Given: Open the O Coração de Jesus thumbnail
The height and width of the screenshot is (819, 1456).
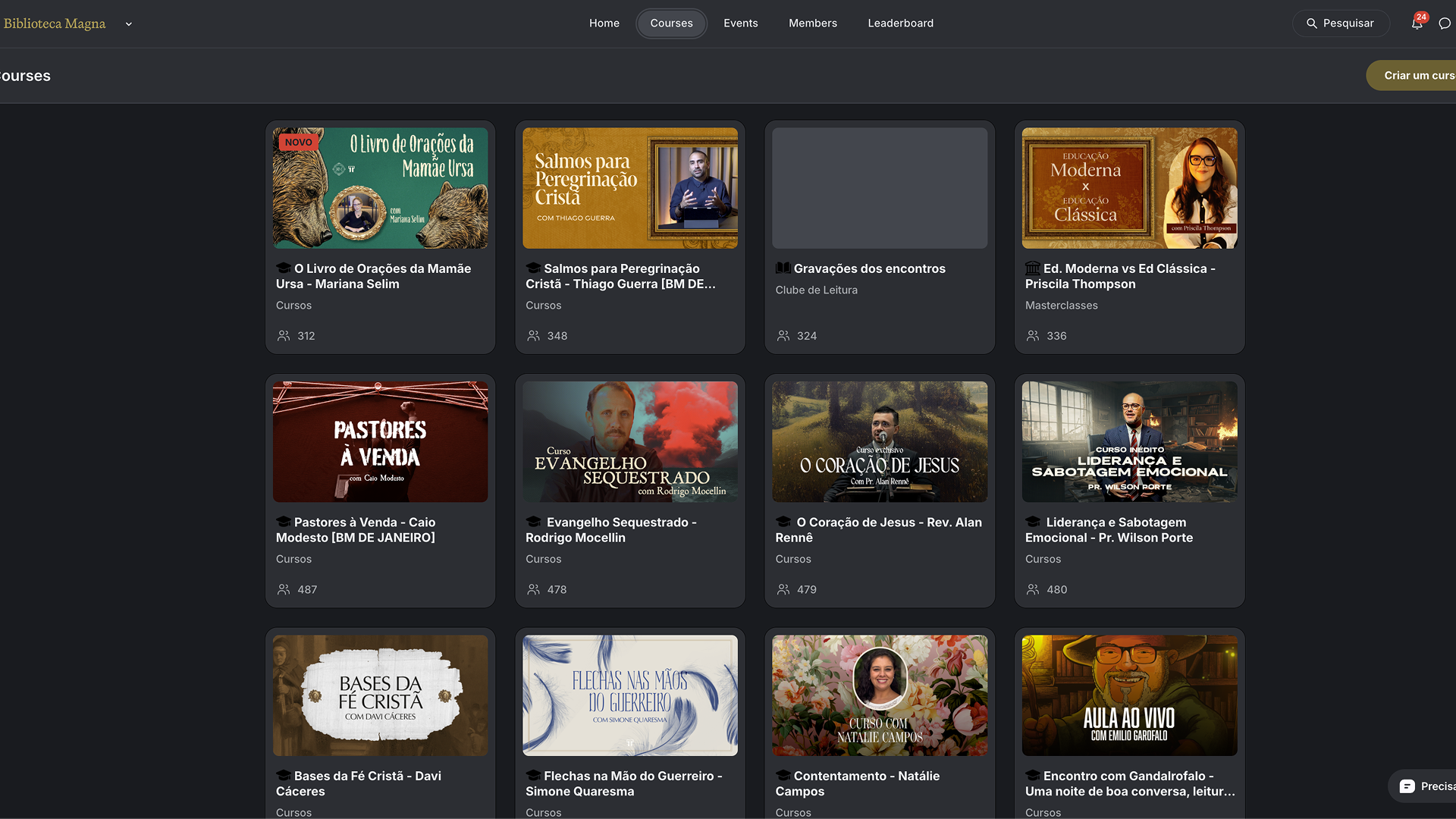Looking at the screenshot, I should (880, 441).
